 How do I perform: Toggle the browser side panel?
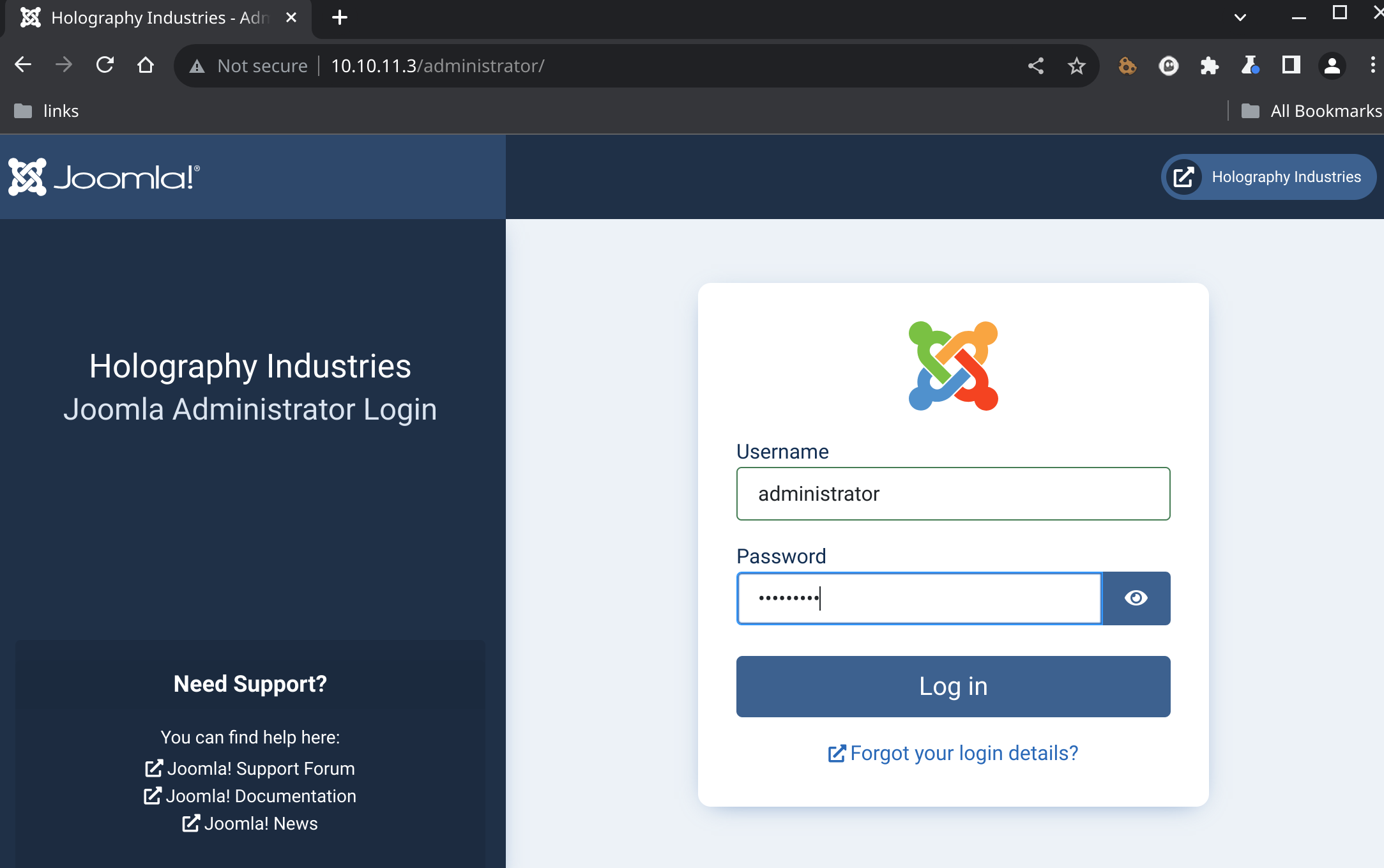(x=1291, y=65)
